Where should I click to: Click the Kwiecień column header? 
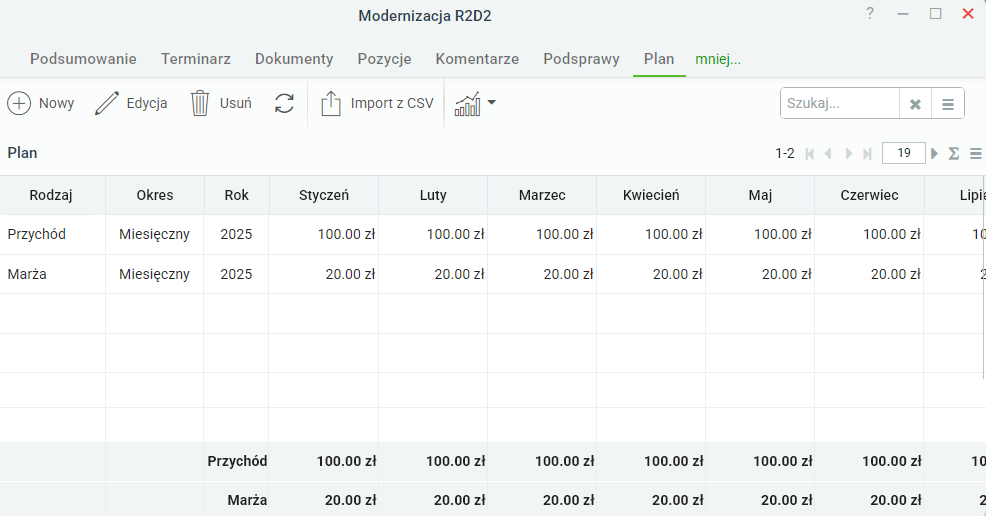[651, 195]
